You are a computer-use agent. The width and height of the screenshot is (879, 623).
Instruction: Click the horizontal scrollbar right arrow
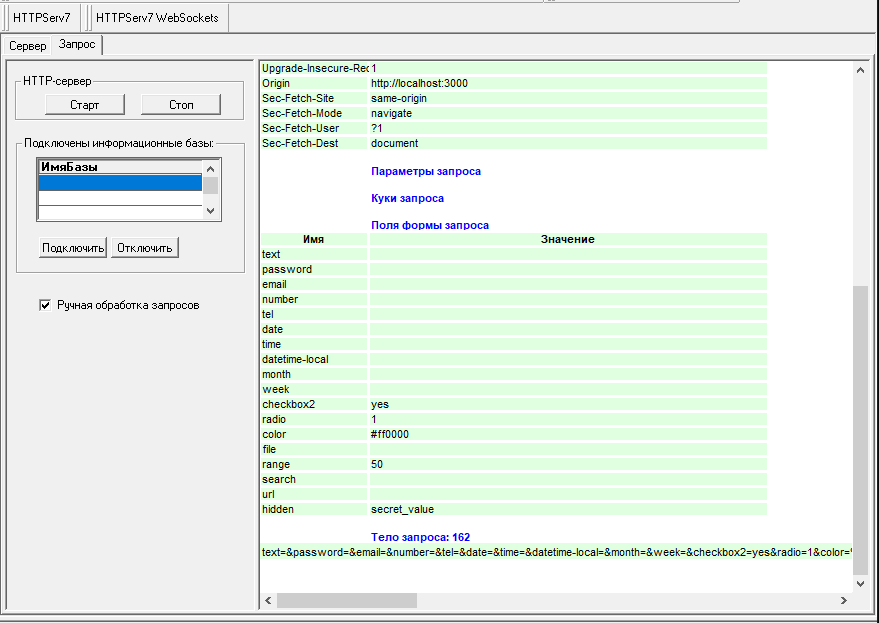pyautogui.click(x=844, y=600)
